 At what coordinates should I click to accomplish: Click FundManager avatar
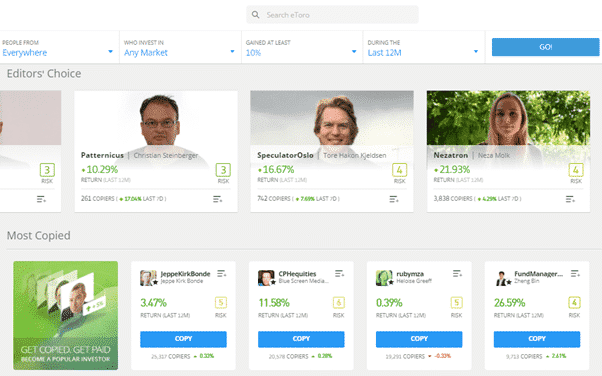[502, 278]
